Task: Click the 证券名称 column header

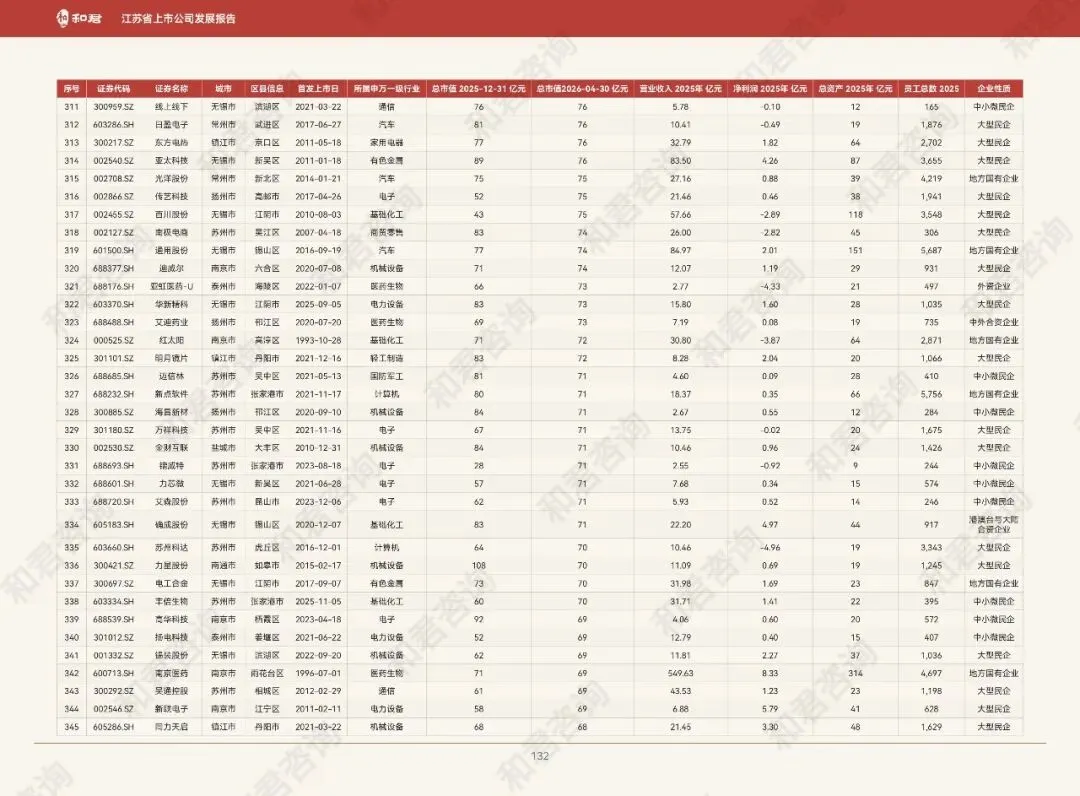Action: [172, 89]
